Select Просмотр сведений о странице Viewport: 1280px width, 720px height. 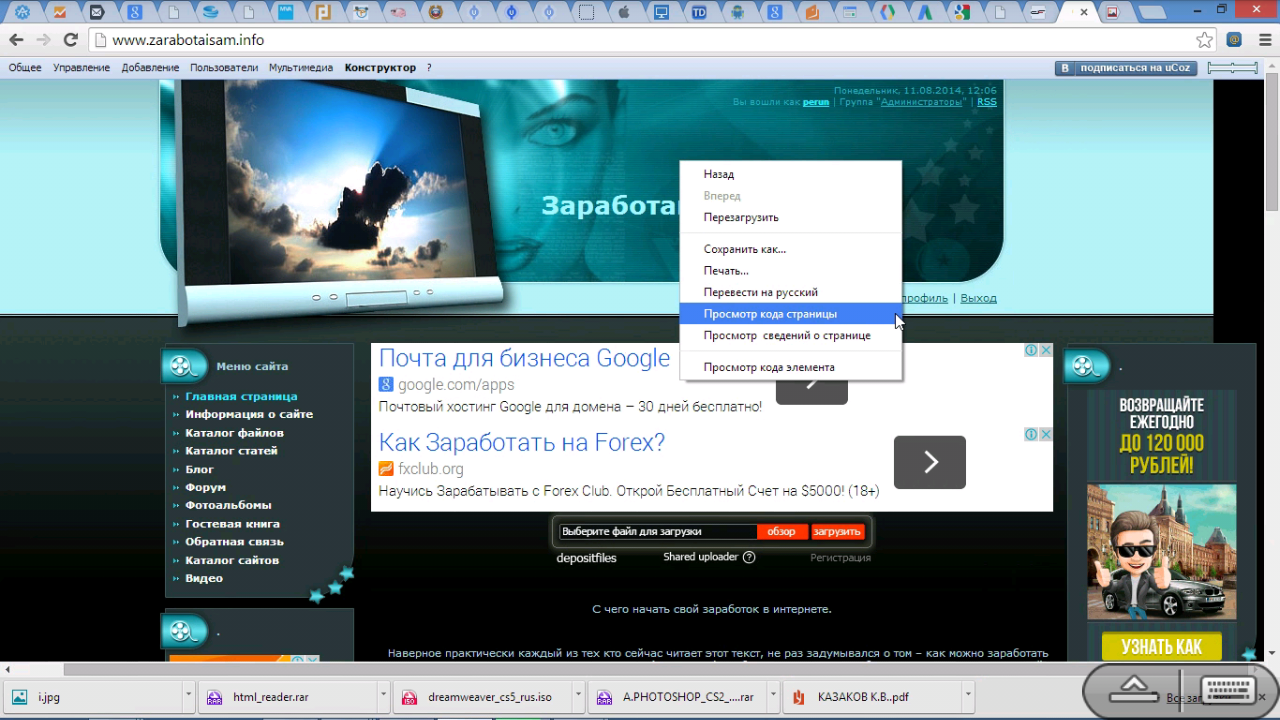[790, 336]
